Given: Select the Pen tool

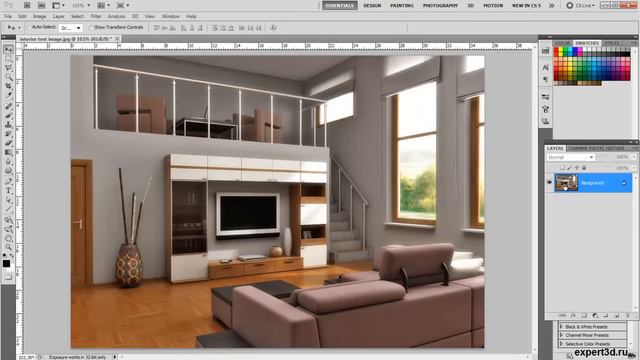Looking at the screenshot, I should tap(8, 182).
